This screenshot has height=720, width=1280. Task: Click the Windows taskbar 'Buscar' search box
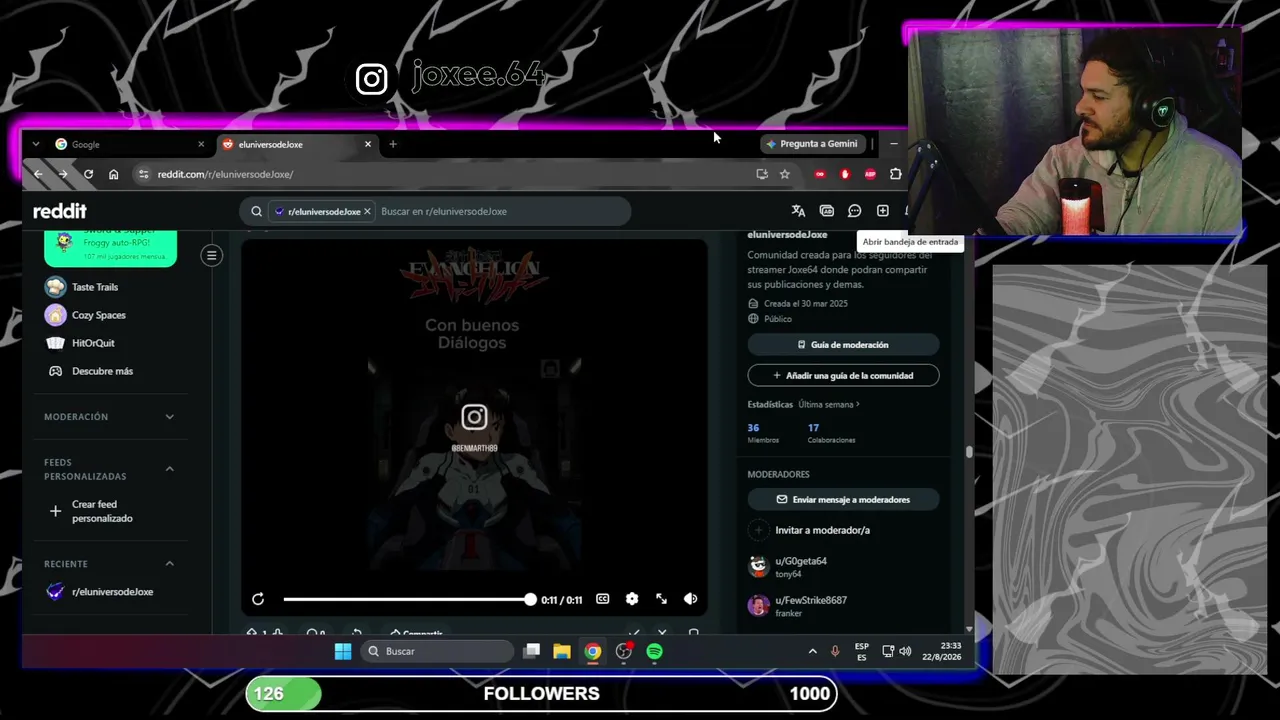tap(436, 651)
